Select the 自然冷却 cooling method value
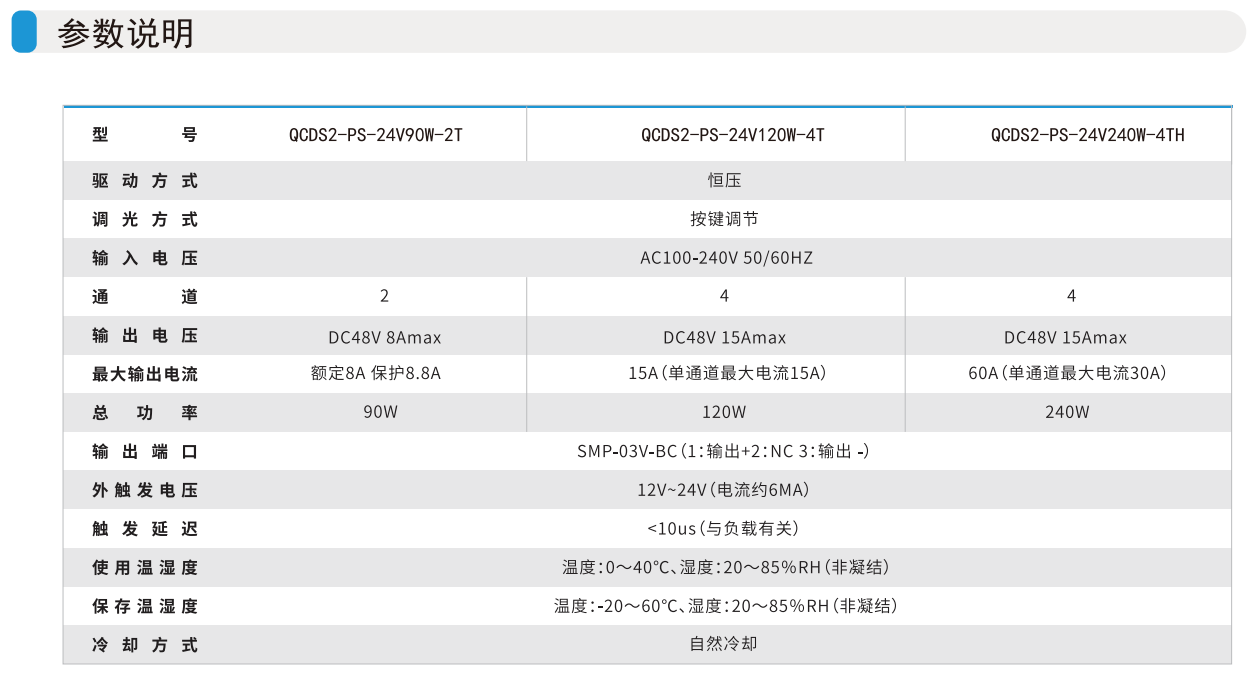The height and width of the screenshot is (679, 1258). coord(723,644)
